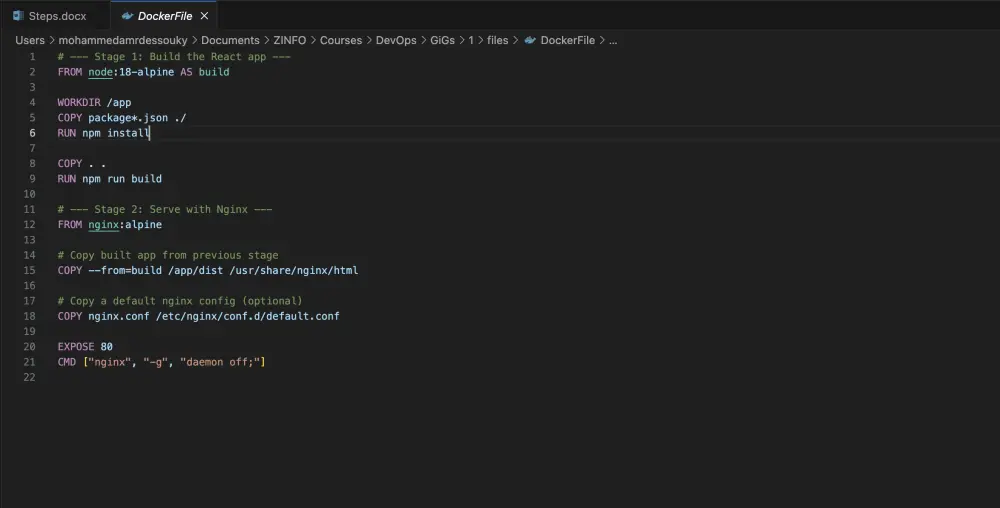Open the DevOps breadcrumb folder

[395, 40]
